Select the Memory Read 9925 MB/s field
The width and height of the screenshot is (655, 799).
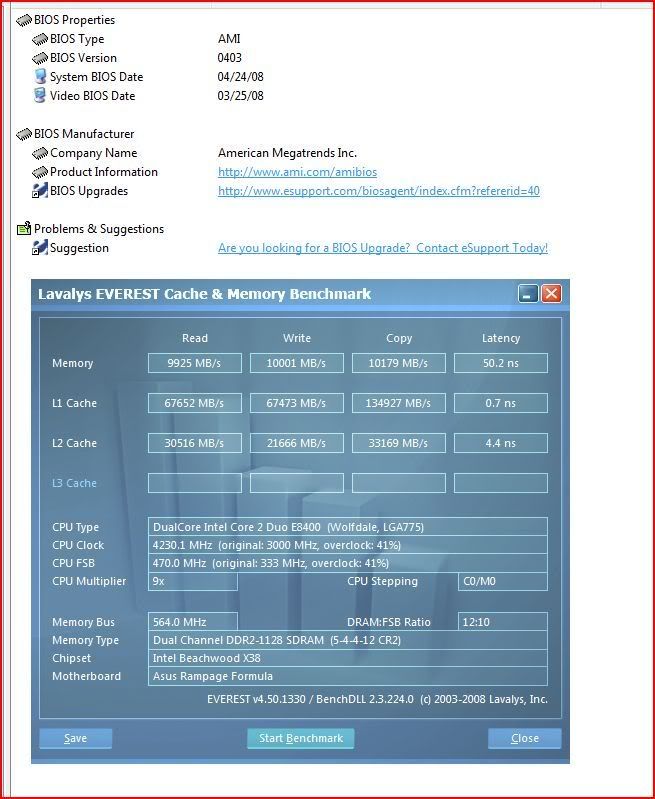point(195,363)
